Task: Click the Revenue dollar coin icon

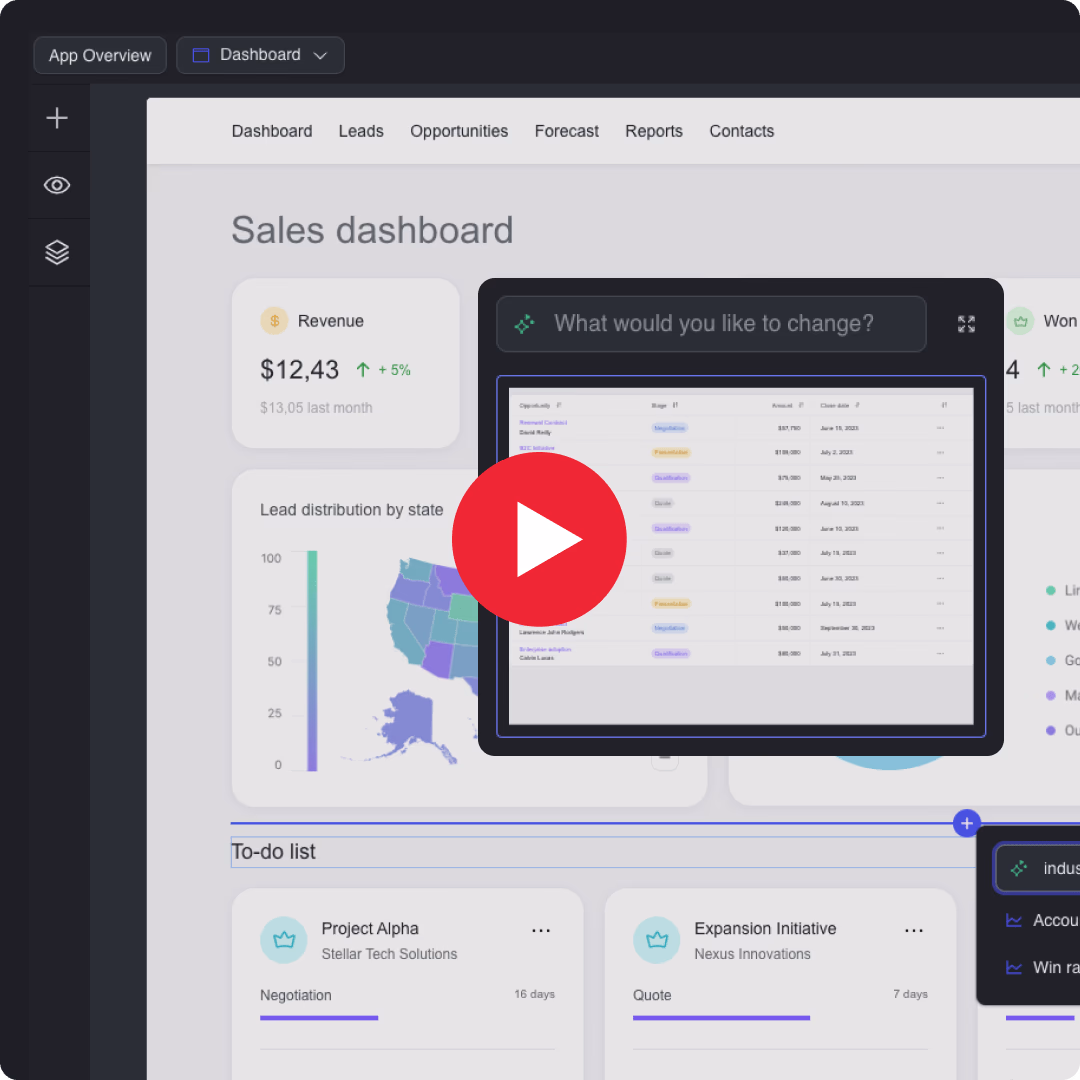Action: click(x=274, y=321)
